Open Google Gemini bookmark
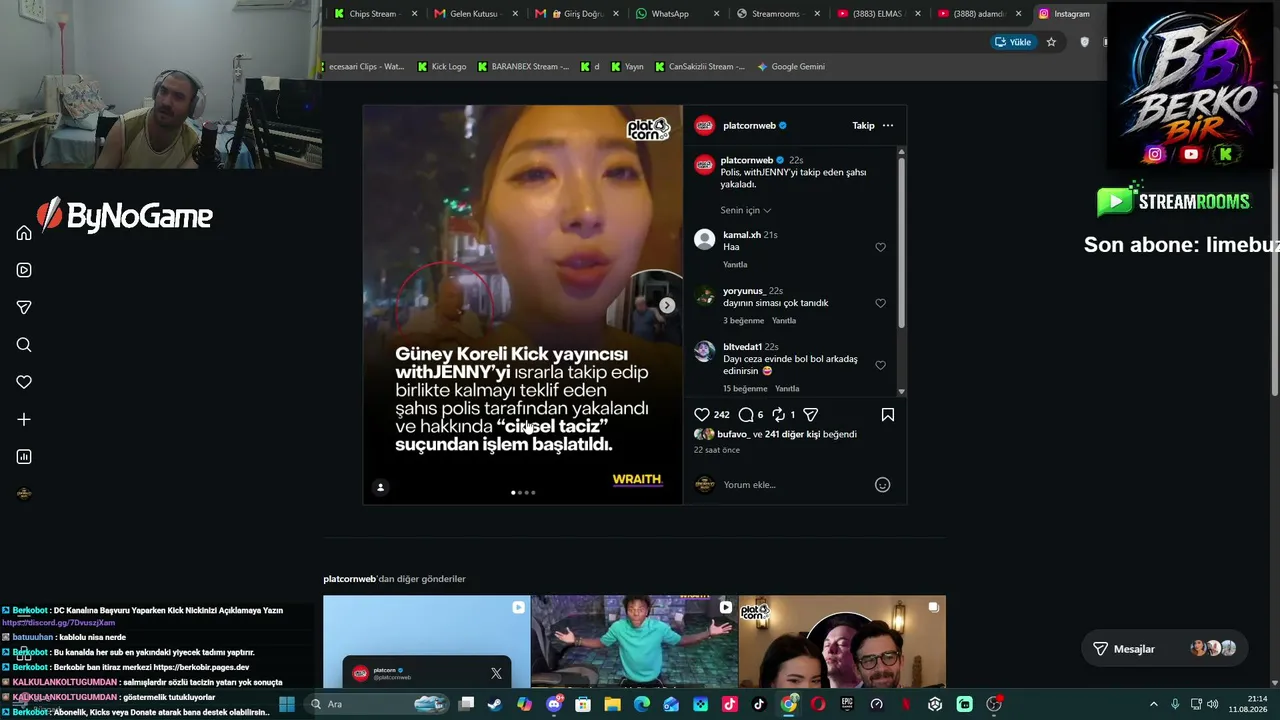The image size is (1280, 720). (791, 67)
